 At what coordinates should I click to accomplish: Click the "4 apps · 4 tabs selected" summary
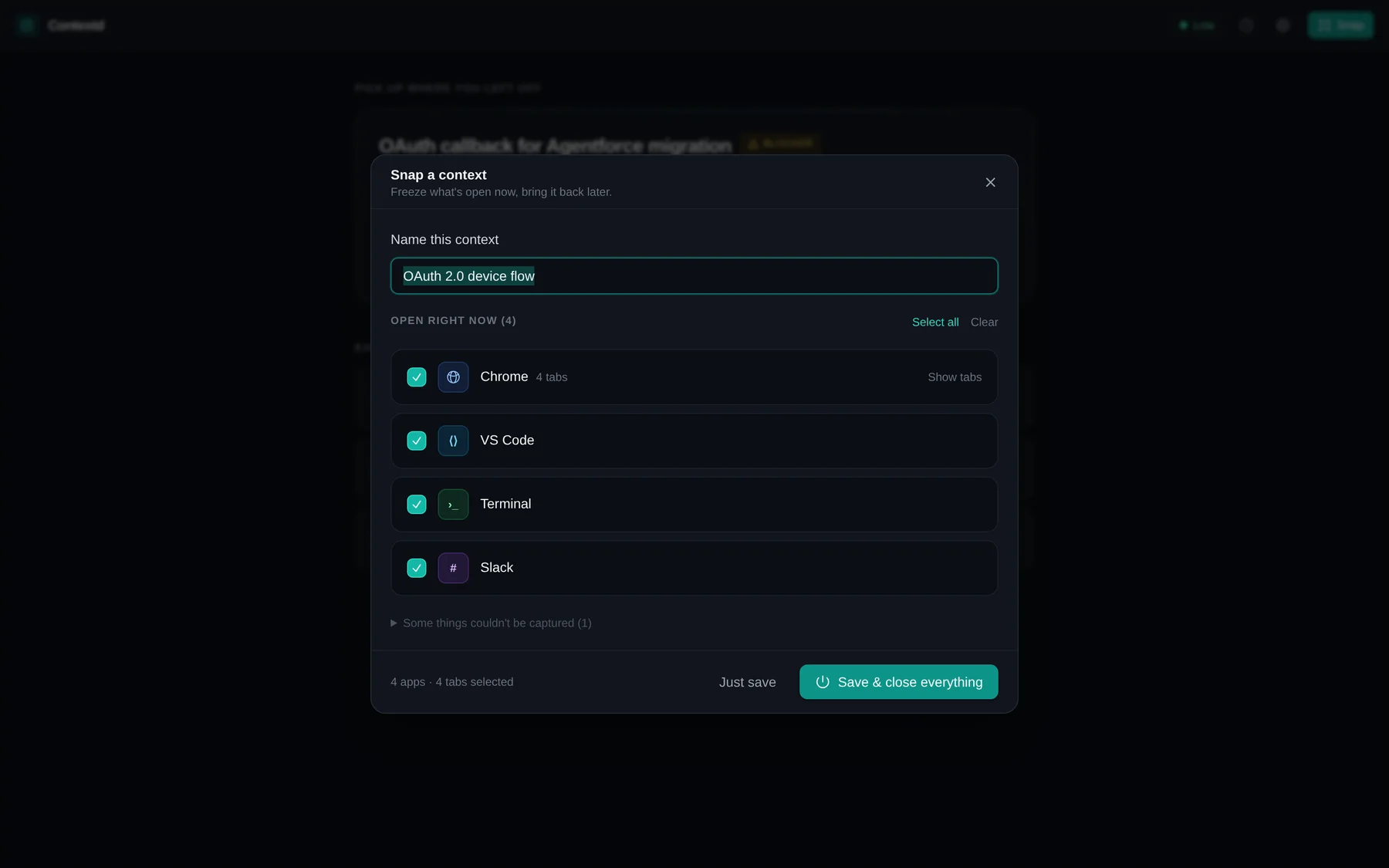451,682
